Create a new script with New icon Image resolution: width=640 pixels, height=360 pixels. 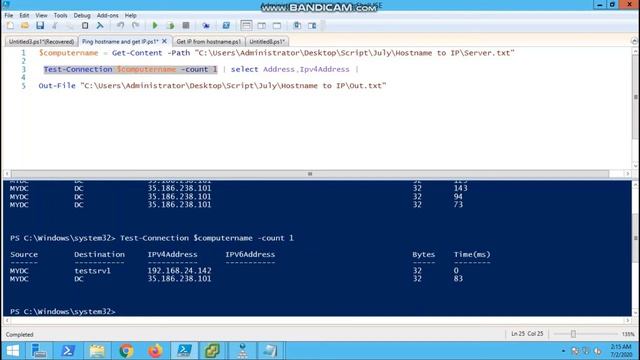tap(10, 26)
